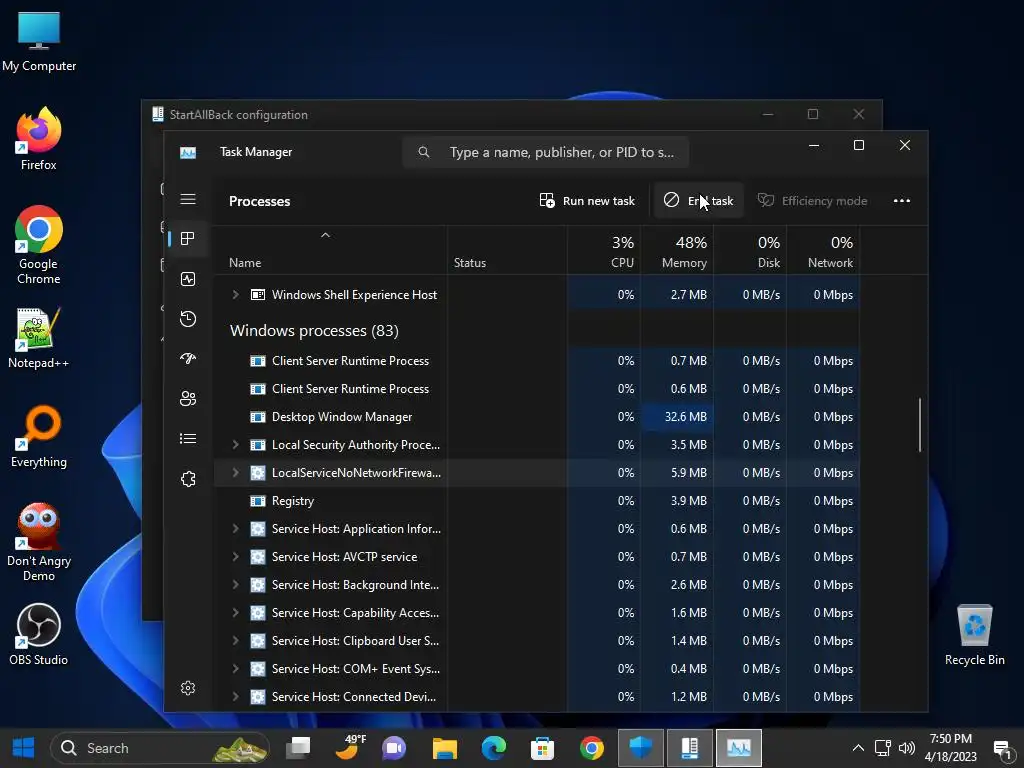Expand LocalServiceNoNetworkFirewall row
The width and height of the screenshot is (1024, 768).
[235, 473]
